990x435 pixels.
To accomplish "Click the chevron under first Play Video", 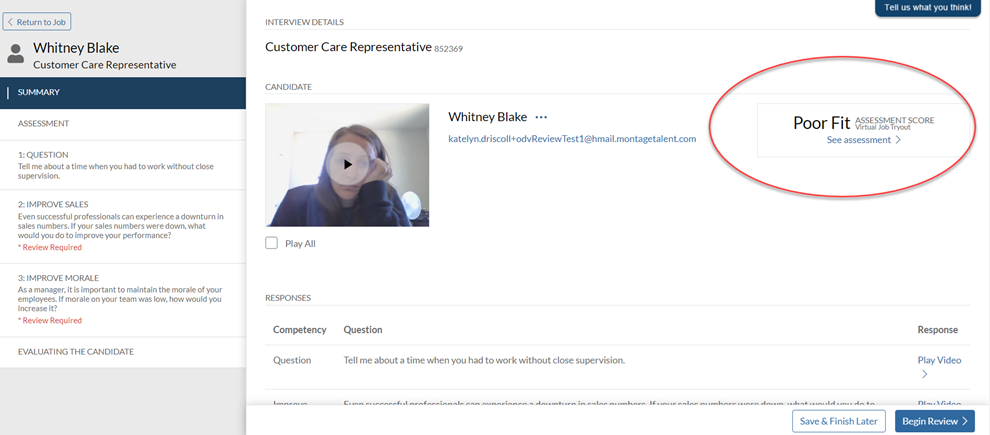I will click(924, 375).
